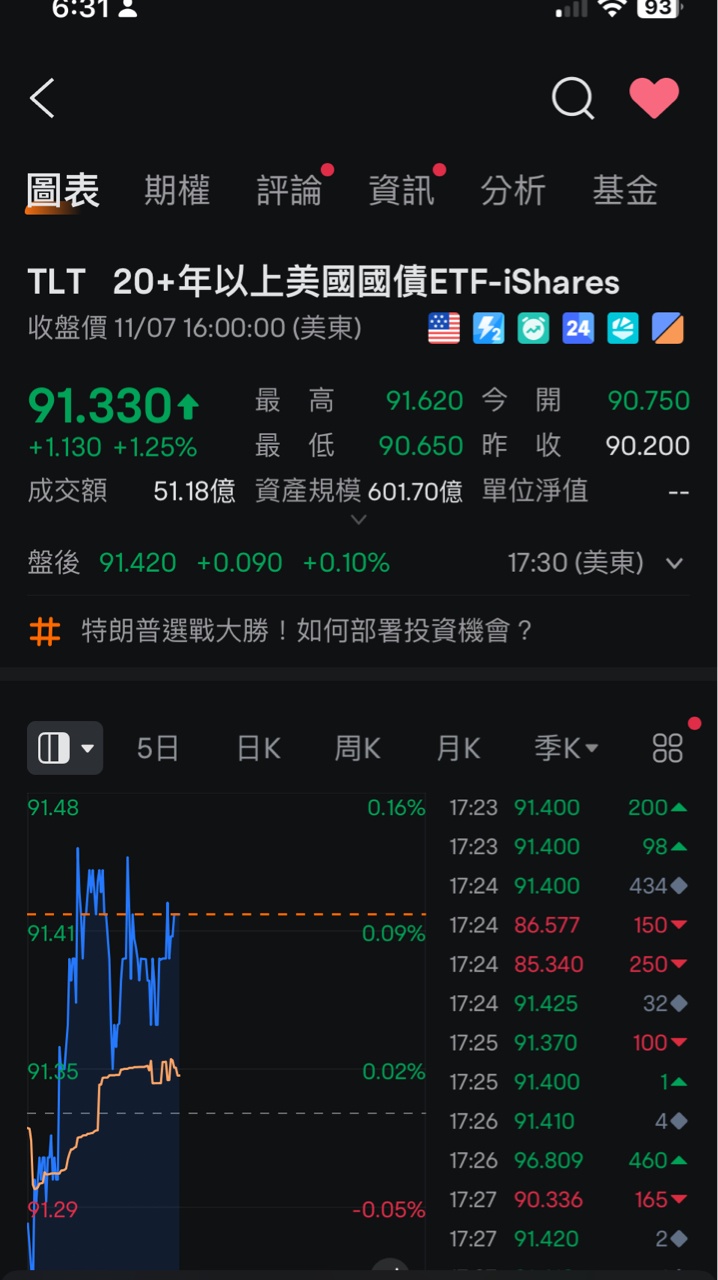Select the 17:26 91.410 trade row
The width and height of the screenshot is (718, 1280).
pyautogui.click(x=568, y=1121)
